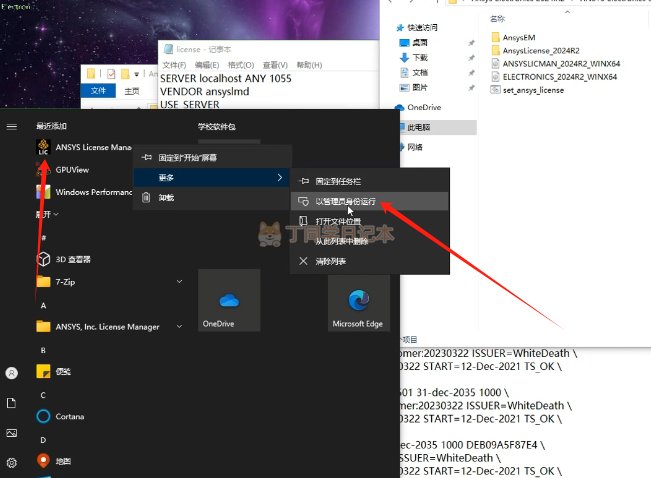Click Home tab in back Explorer window
Image resolution: width=651 pixels, height=478 pixels.
(132, 91)
